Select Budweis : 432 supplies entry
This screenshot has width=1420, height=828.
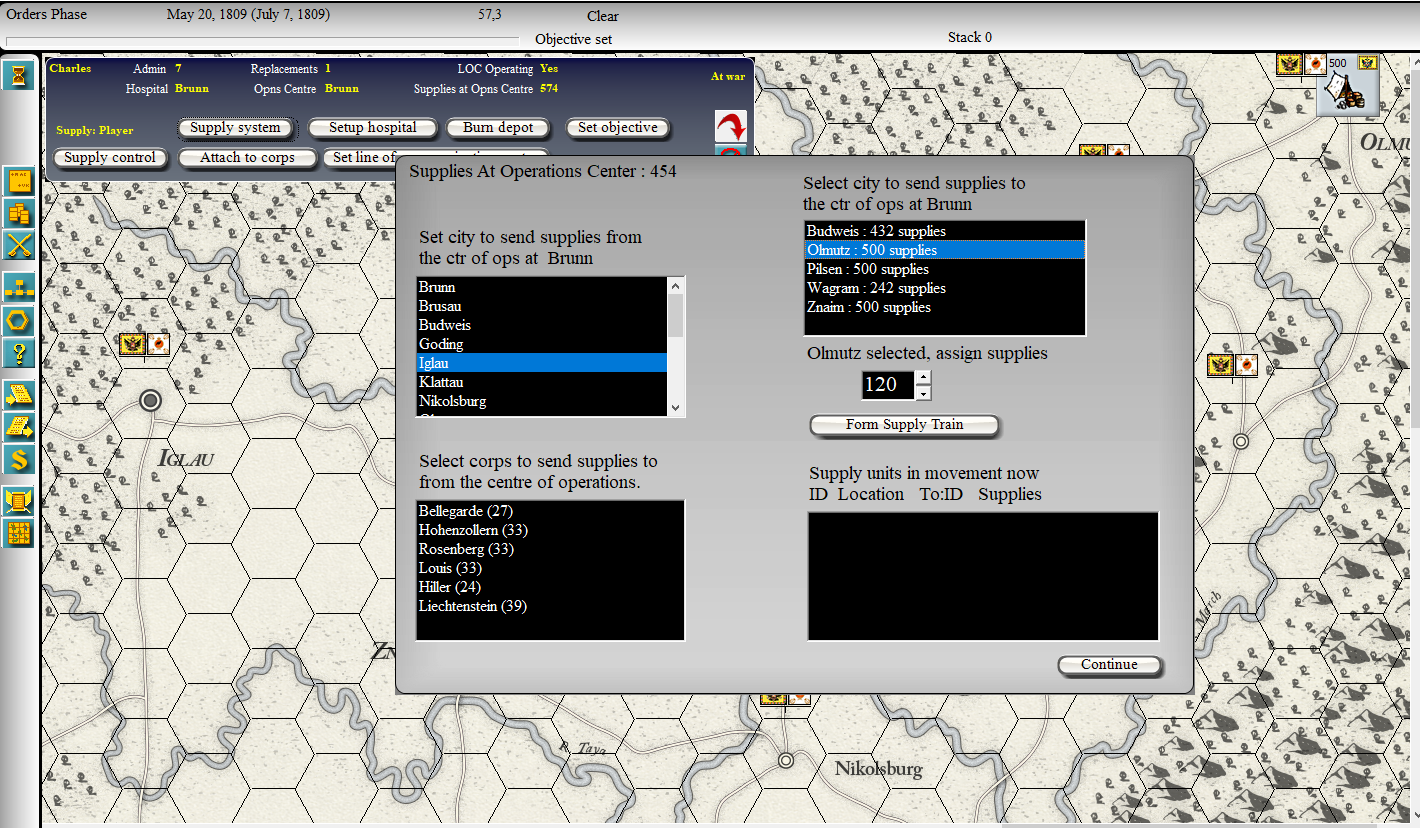[x=945, y=231]
